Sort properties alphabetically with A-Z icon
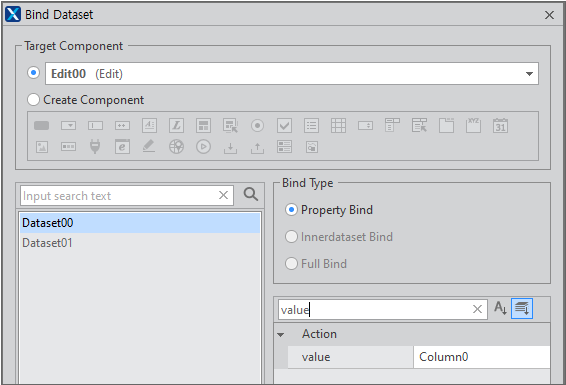The width and height of the screenshot is (566, 385). point(500,309)
